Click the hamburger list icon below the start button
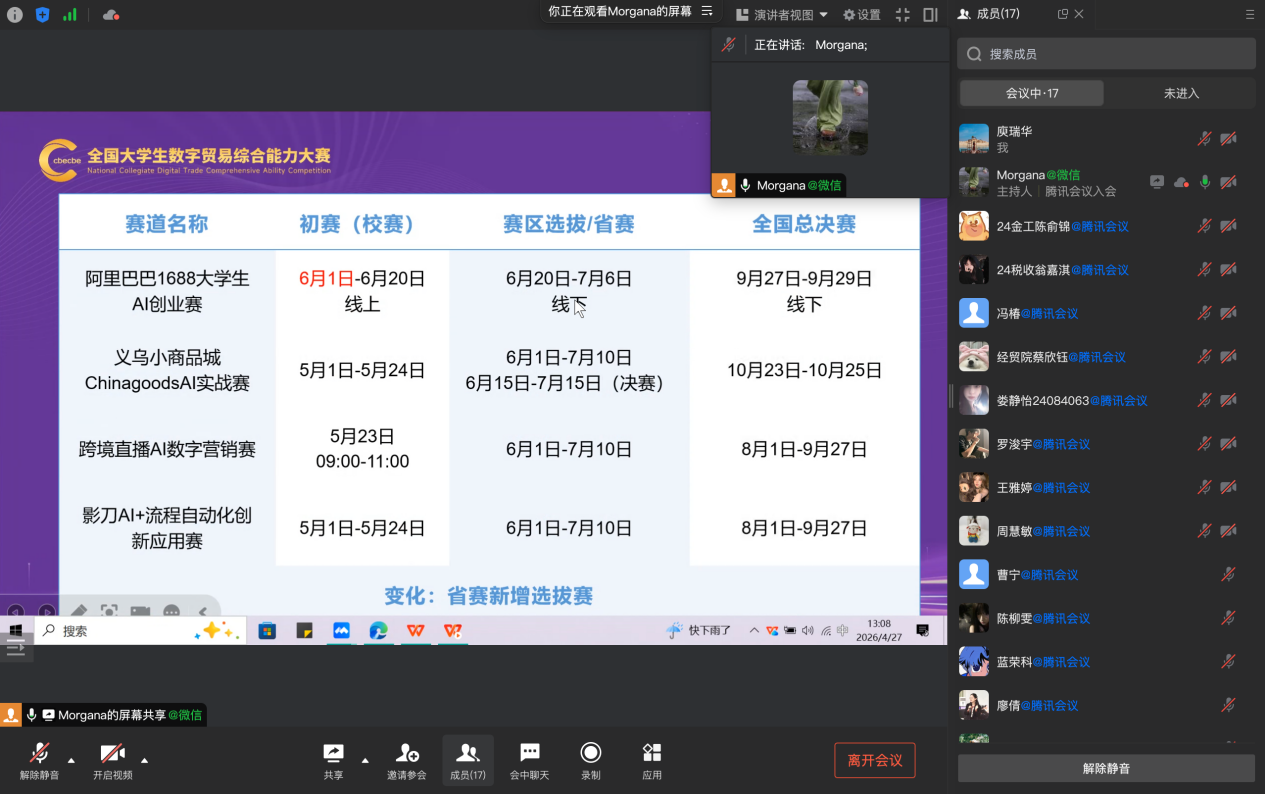Image resolution: width=1265 pixels, height=794 pixels. coord(15,648)
